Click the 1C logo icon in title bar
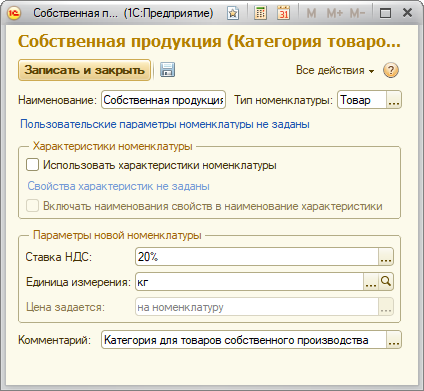 [14, 13]
